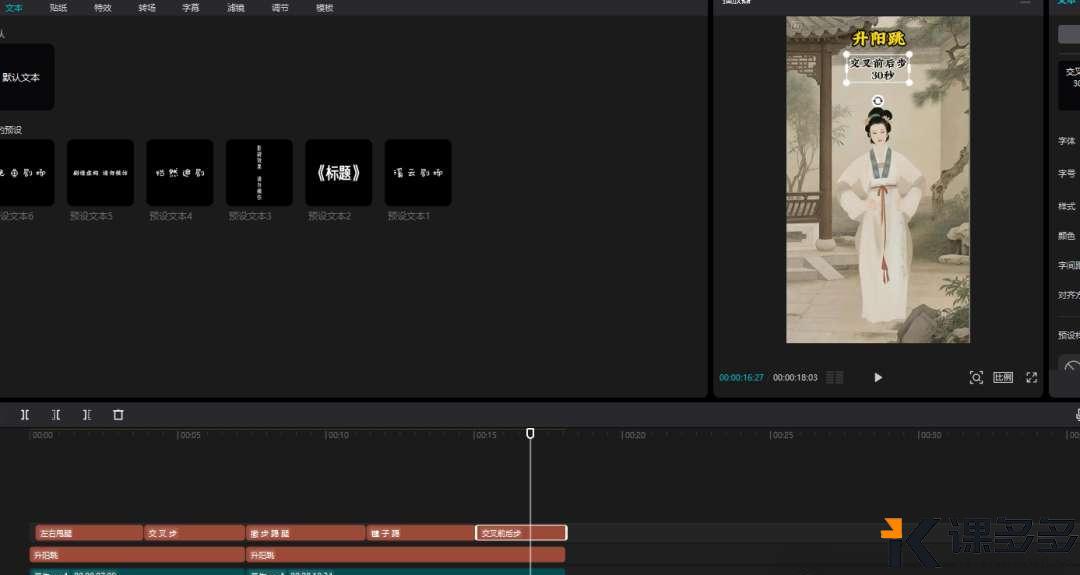Select the 默认文本 default text thumbnail
This screenshot has width=1080, height=575.
[25, 77]
